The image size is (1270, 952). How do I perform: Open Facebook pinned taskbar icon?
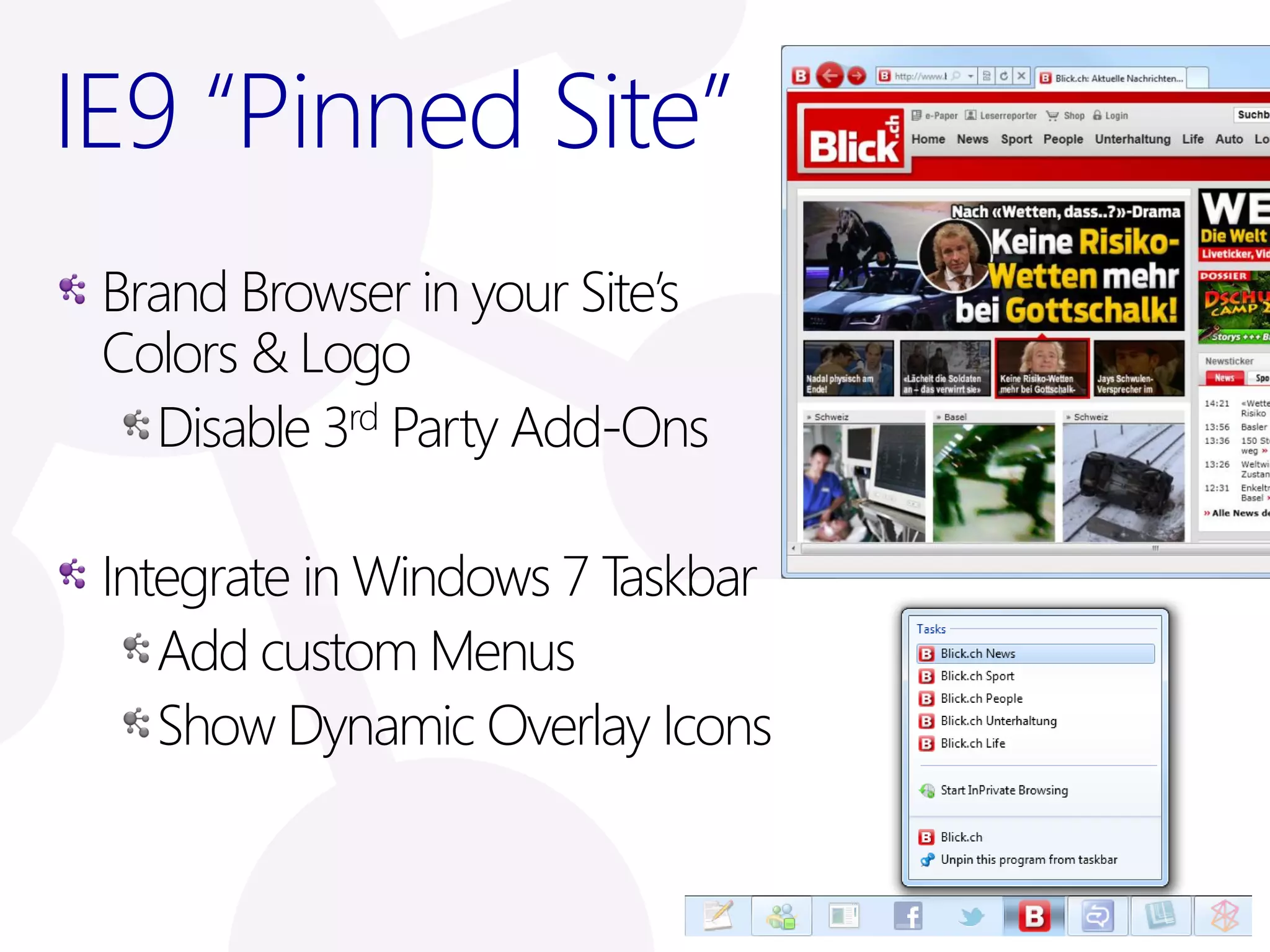click(x=908, y=916)
